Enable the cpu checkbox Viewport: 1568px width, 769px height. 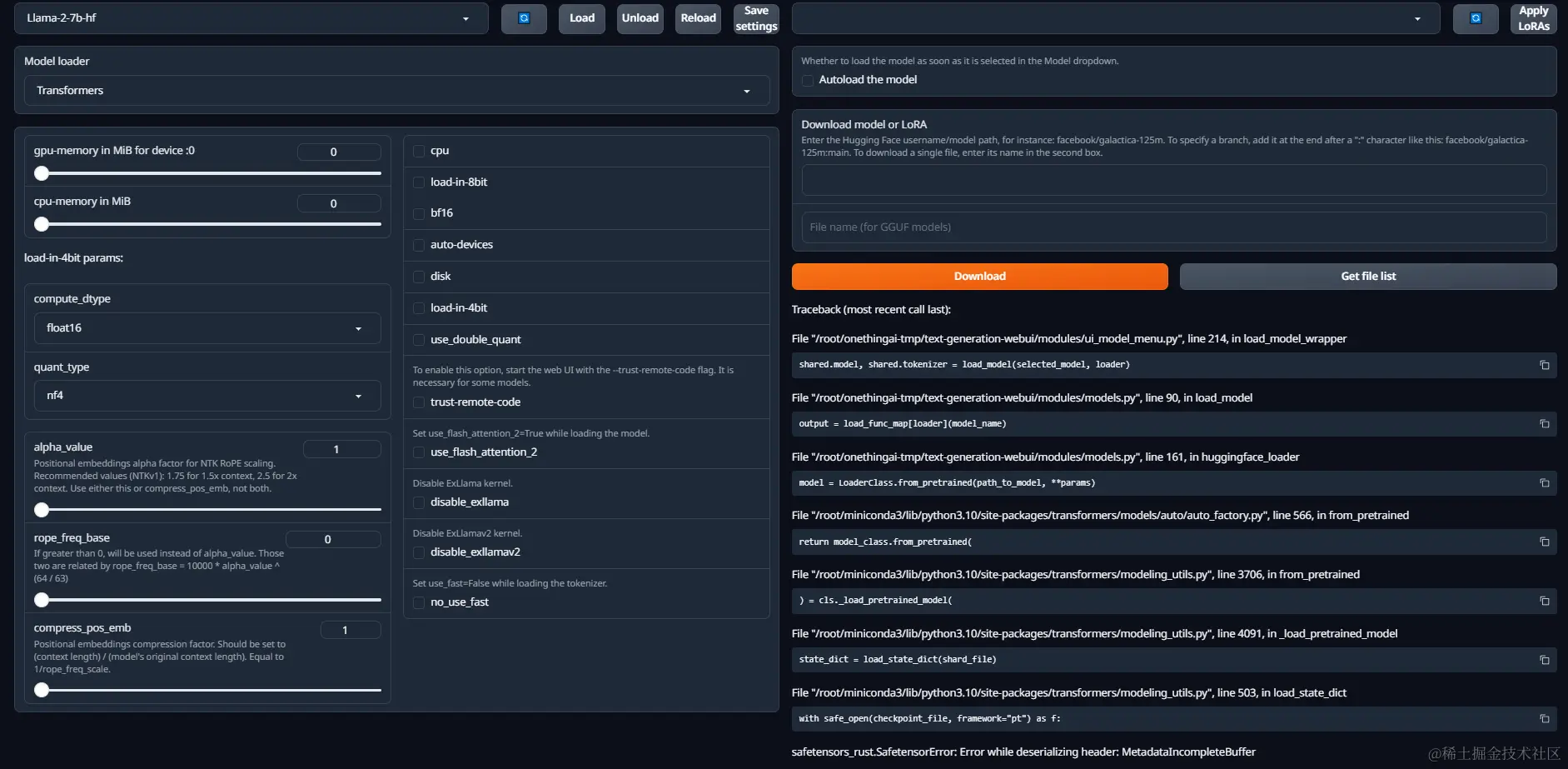click(x=419, y=151)
